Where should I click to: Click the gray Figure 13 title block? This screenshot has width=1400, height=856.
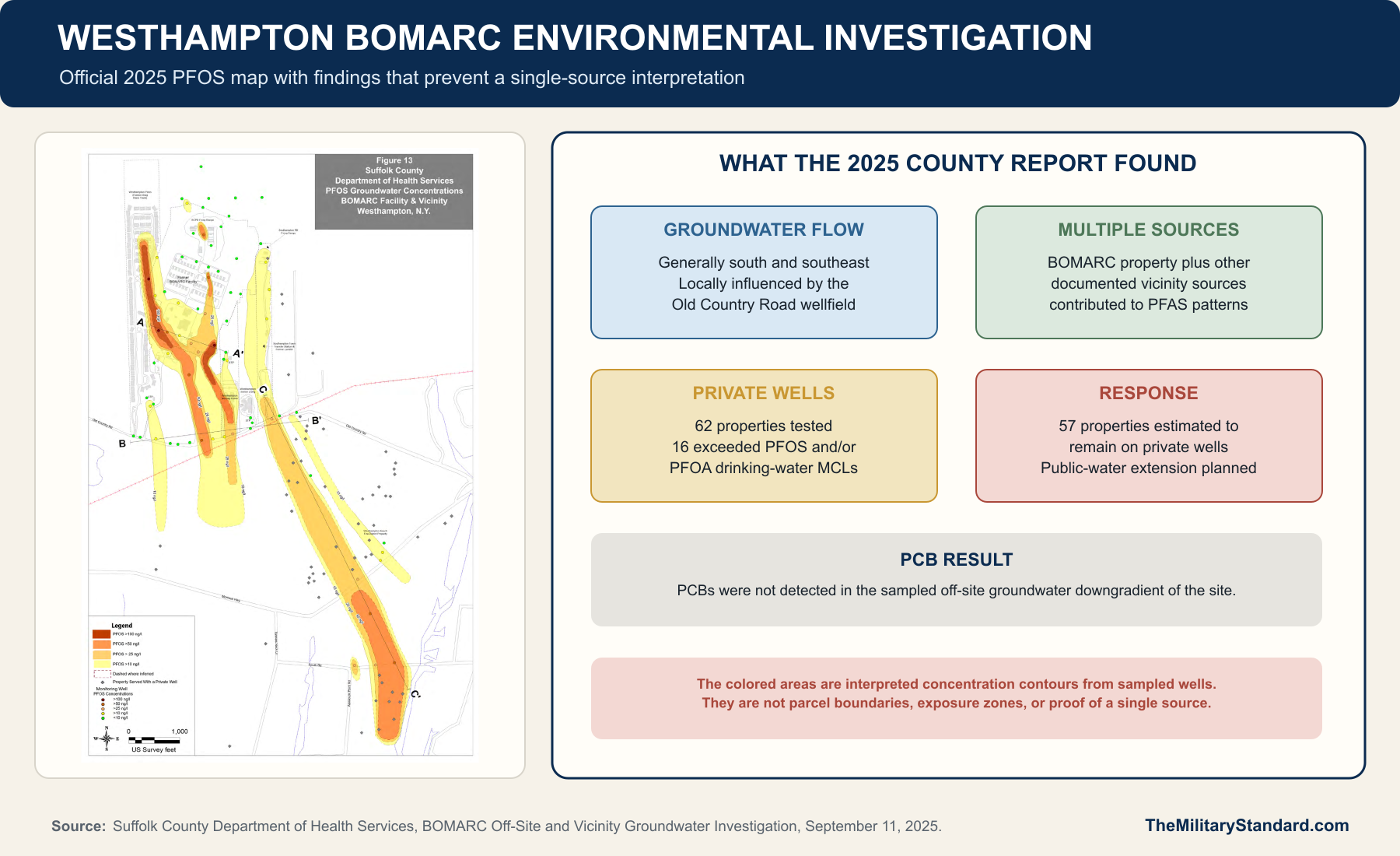pos(394,191)
